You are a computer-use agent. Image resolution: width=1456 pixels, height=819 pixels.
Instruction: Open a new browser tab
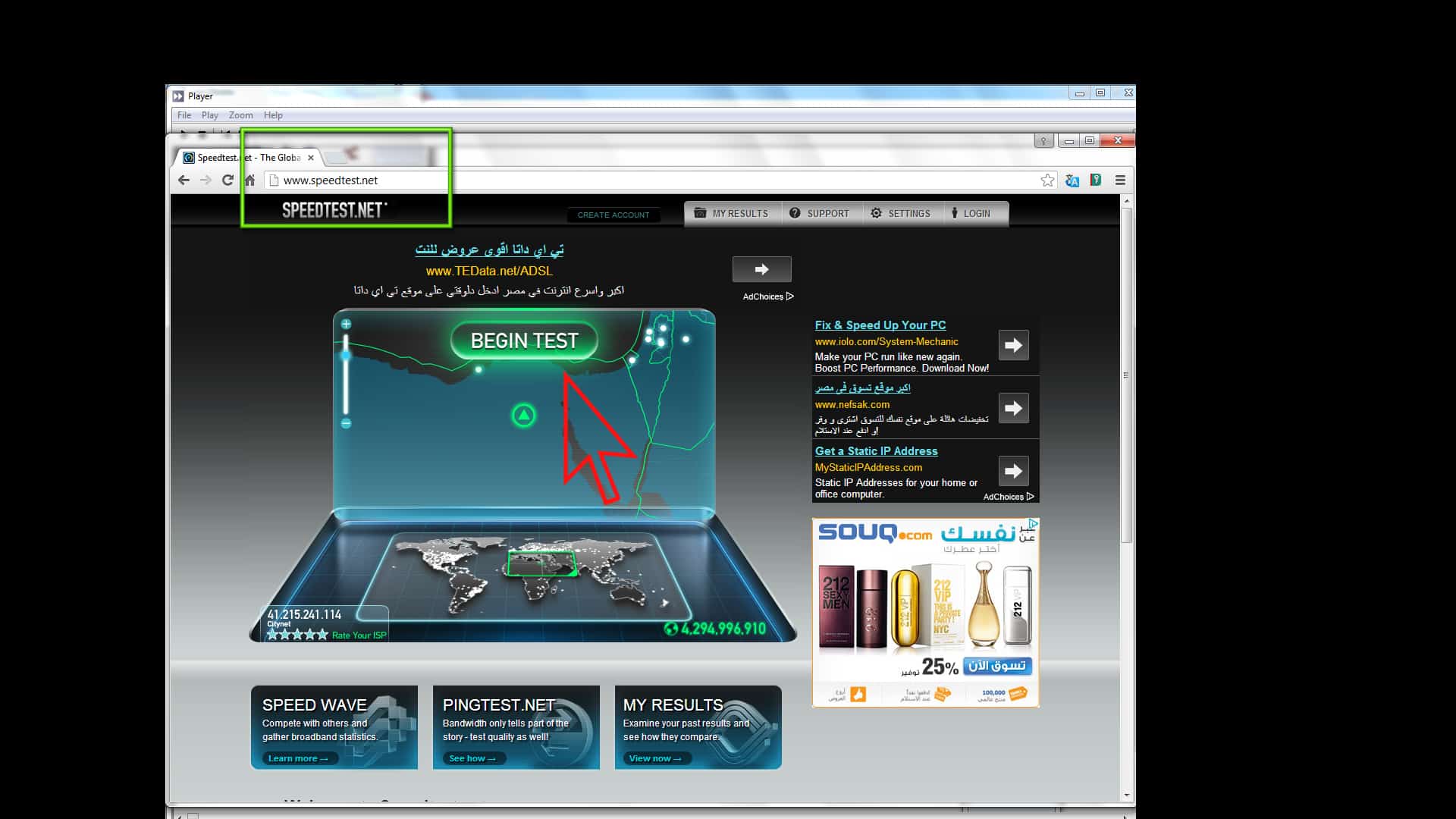tap(337, 158)
